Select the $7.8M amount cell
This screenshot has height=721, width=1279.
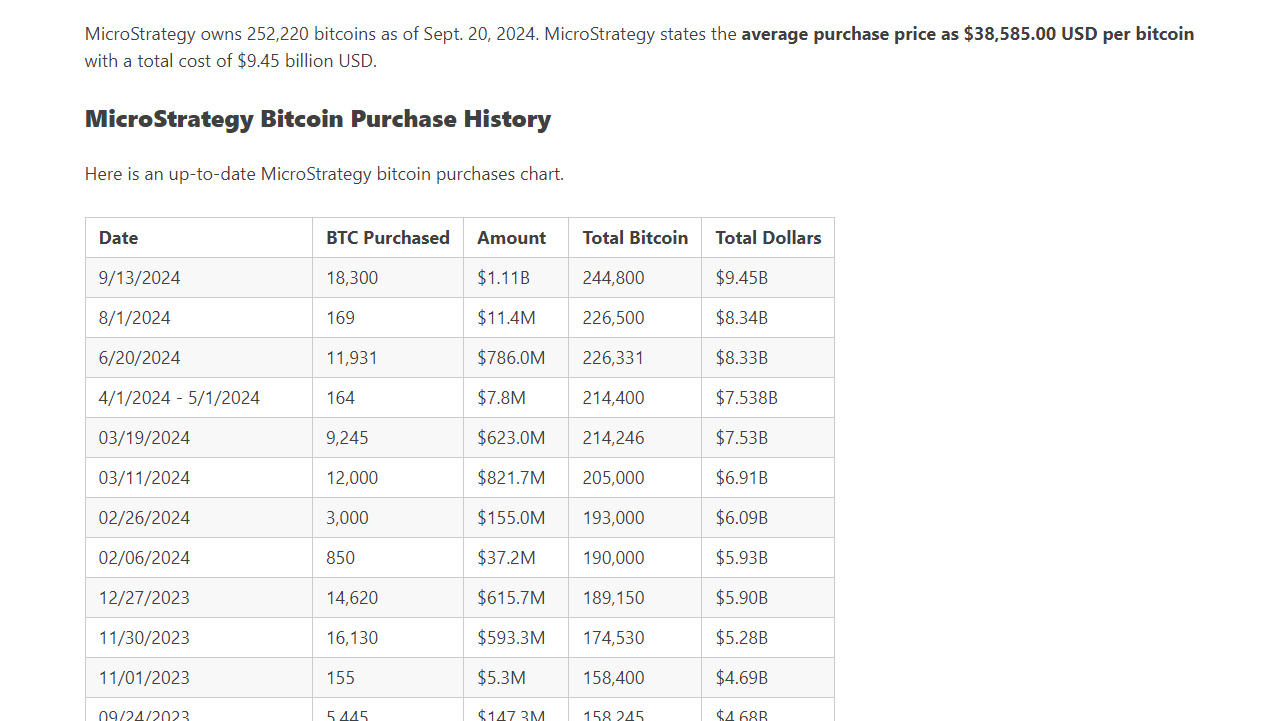pyautogui.click(x=516, y=398)
